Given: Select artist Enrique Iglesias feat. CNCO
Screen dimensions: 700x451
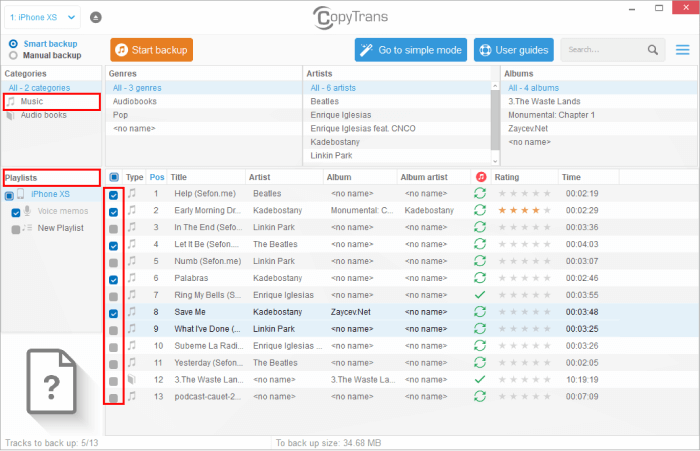Looking at the screenshot, I should click(397, 129).
